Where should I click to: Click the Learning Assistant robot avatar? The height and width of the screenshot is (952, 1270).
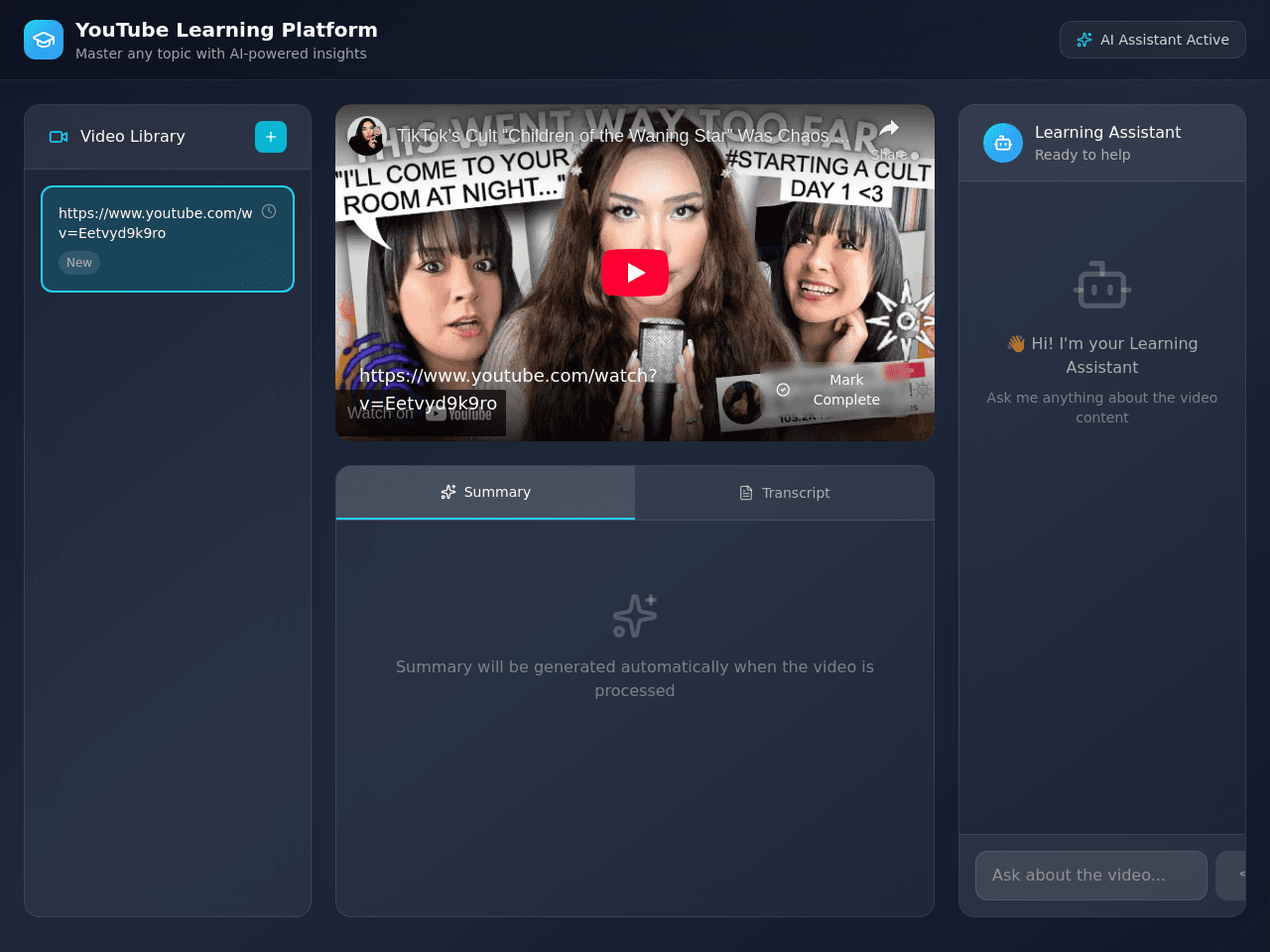[1003, 143]
